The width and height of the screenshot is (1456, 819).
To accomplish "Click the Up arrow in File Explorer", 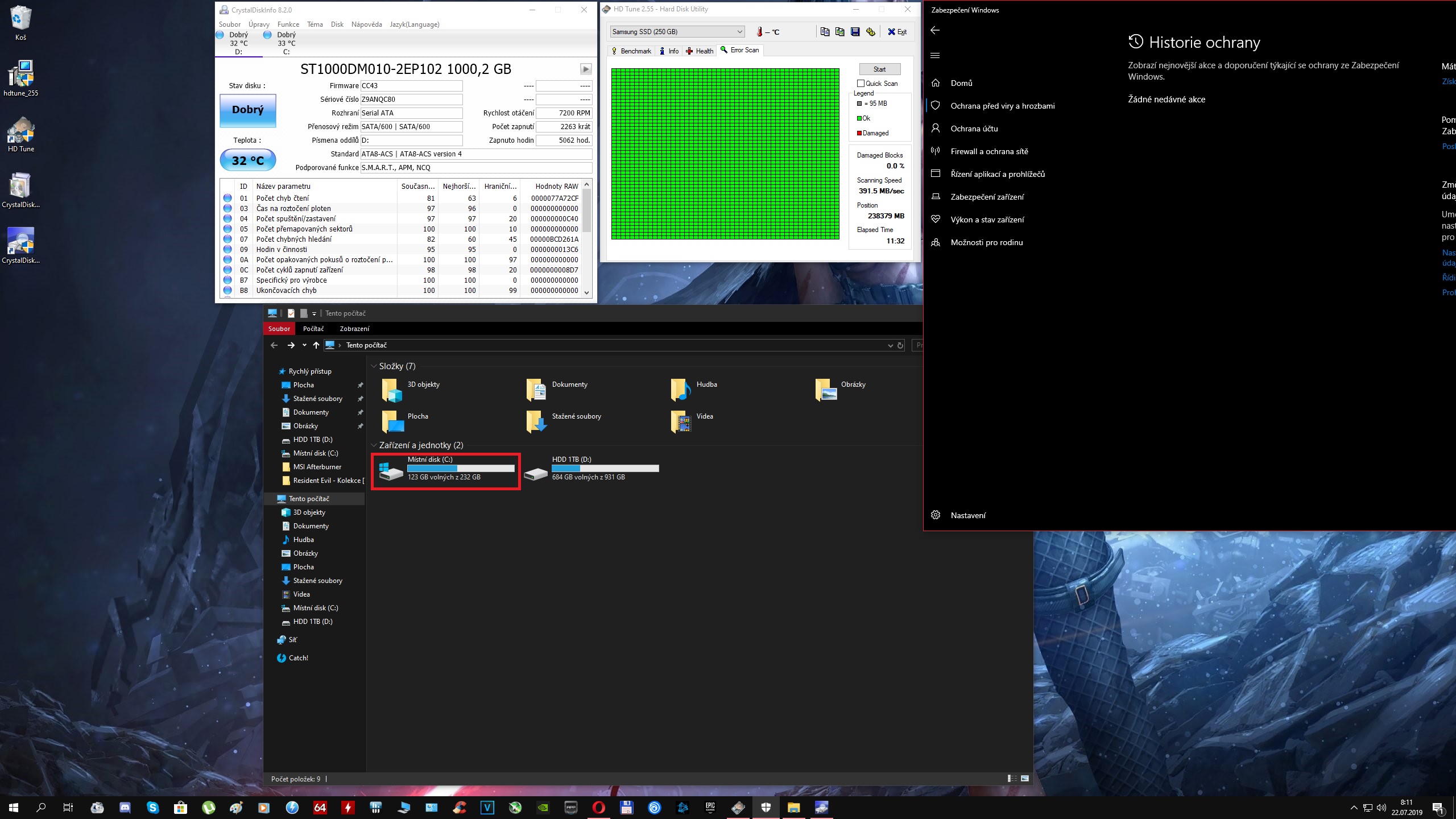I will coord(316,345).
